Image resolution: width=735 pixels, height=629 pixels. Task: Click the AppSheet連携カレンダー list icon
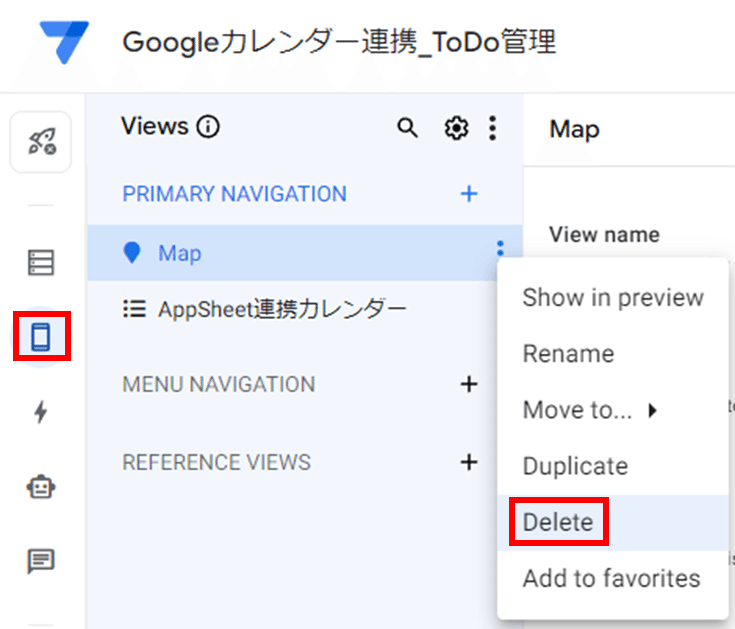(134, 309)
